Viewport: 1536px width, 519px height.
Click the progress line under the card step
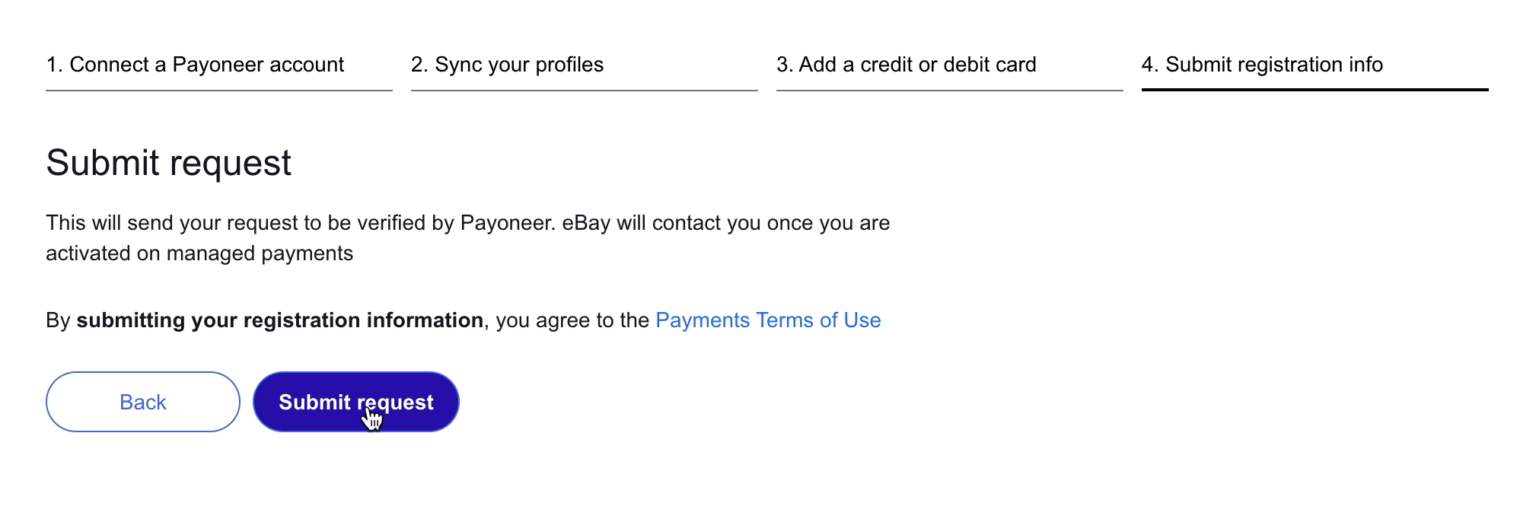(x=949, y=90)
